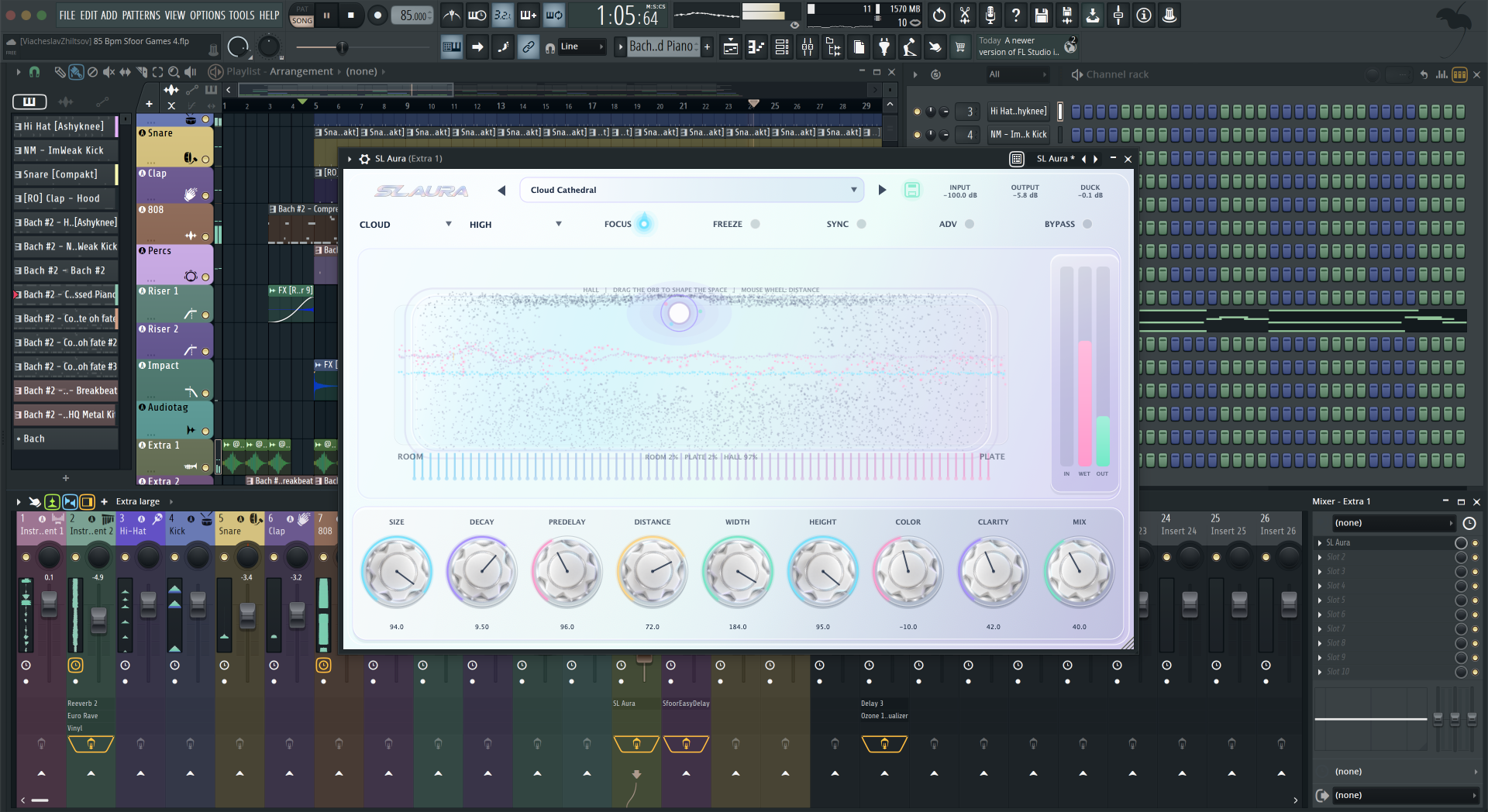Select the zoom tool in Playlist toolbar
This screenshot has width=1488, height=812.
click(174, 72)
